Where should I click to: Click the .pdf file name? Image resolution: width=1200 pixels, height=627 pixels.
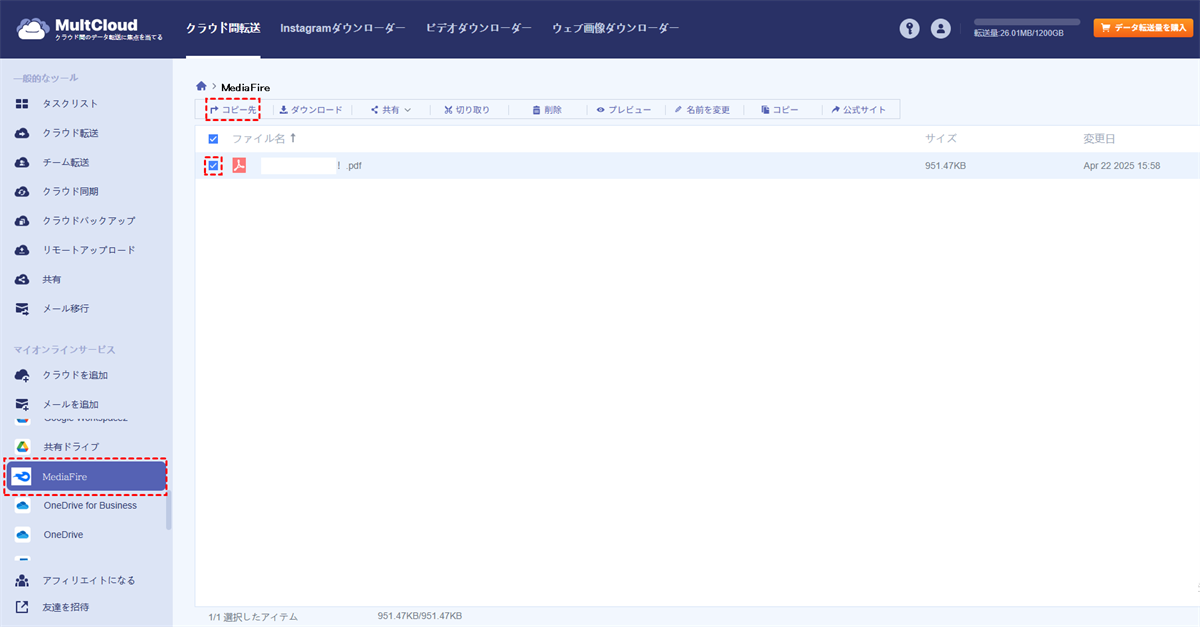coord(311,166)
